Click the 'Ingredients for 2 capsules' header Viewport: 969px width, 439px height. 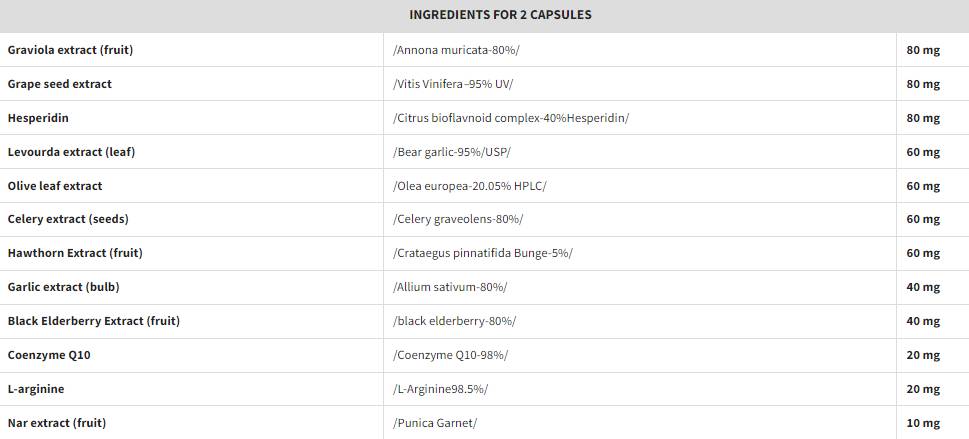tap(500, 15)
